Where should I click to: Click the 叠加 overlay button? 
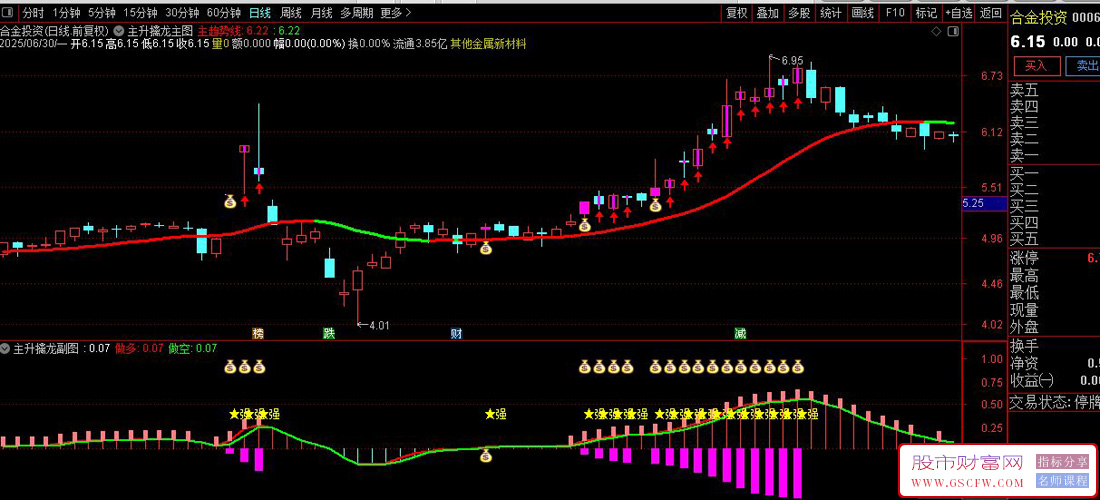tap(767, 13)
